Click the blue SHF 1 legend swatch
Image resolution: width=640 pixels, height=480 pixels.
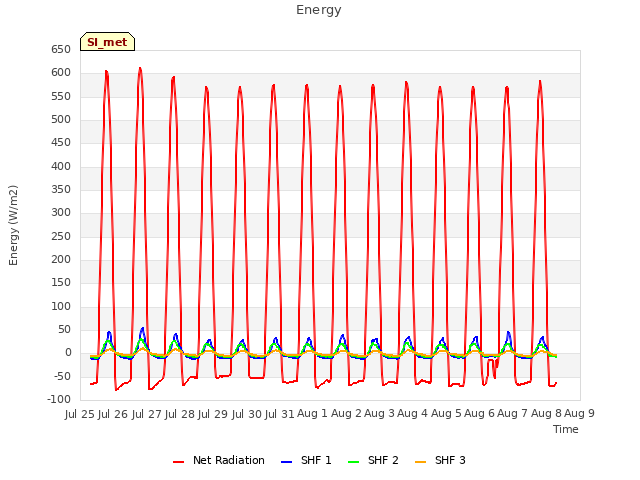(x=287, y=462)
